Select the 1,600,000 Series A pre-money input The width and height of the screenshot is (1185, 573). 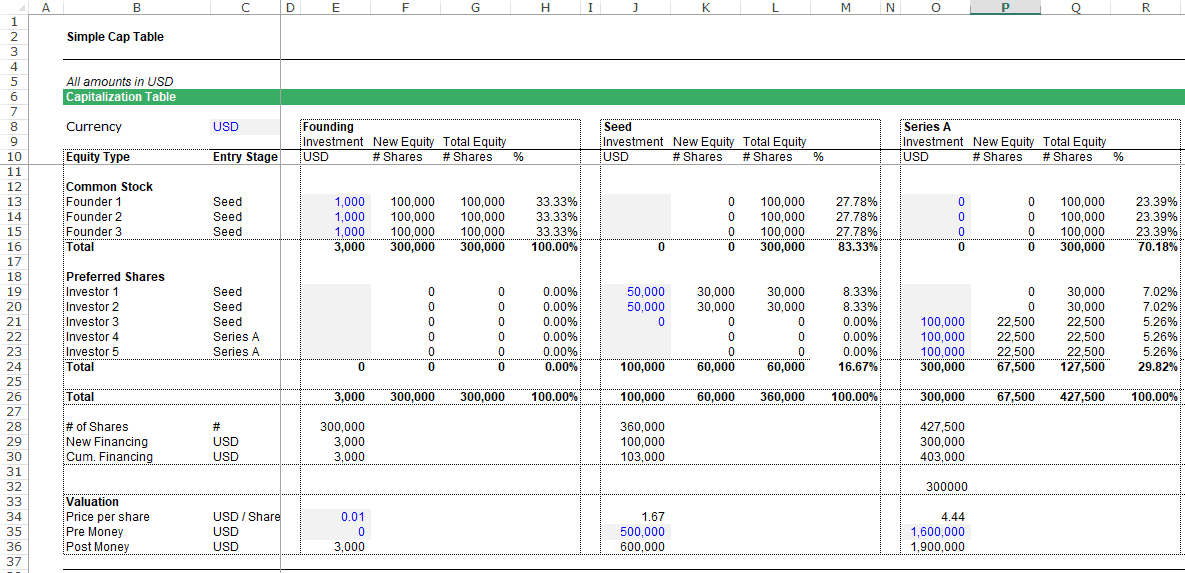point(936,531)
